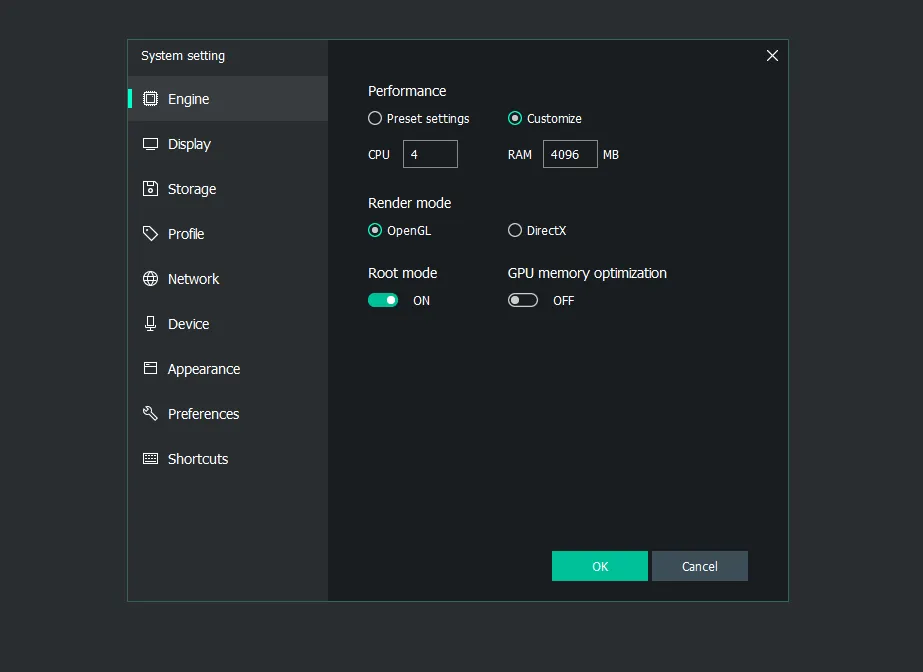Click the MB unit label
This screenshot has height=672, width=923.
coord(611,155)
